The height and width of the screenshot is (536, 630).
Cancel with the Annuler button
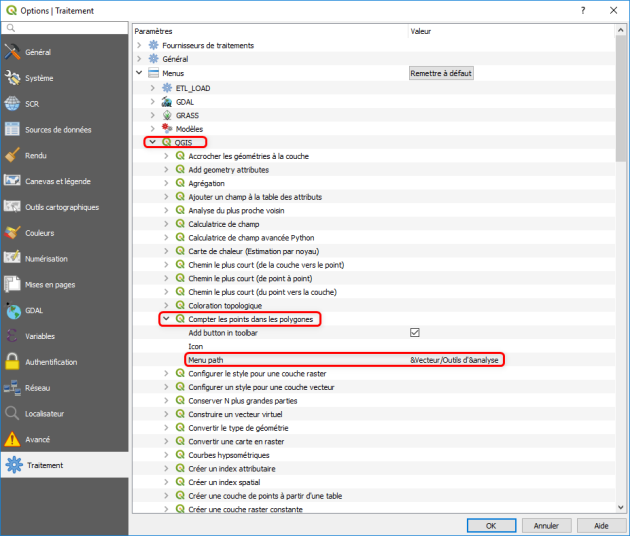[x=546, y=526]
